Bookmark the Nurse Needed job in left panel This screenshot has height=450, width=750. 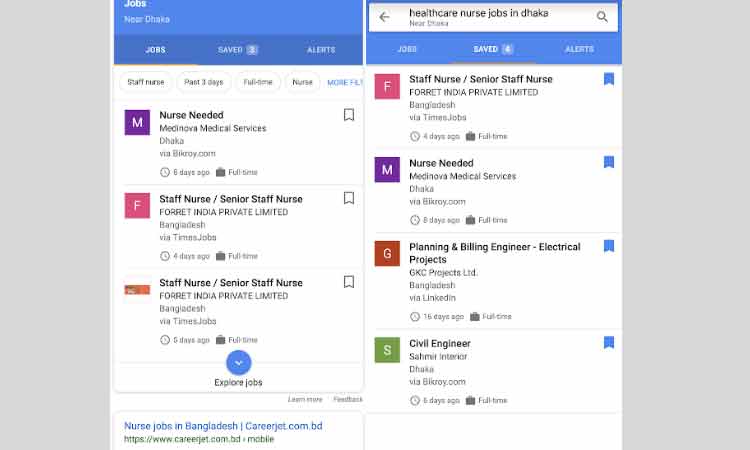(349, 115)
